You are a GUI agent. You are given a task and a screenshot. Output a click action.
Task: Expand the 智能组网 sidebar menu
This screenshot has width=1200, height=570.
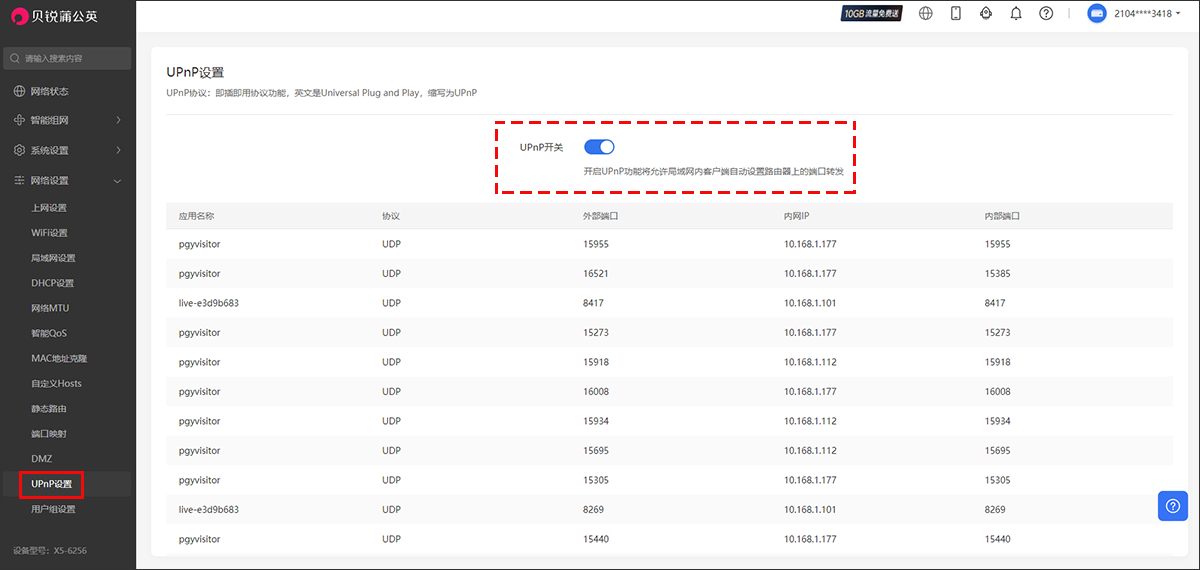click(x=67, y=121)
